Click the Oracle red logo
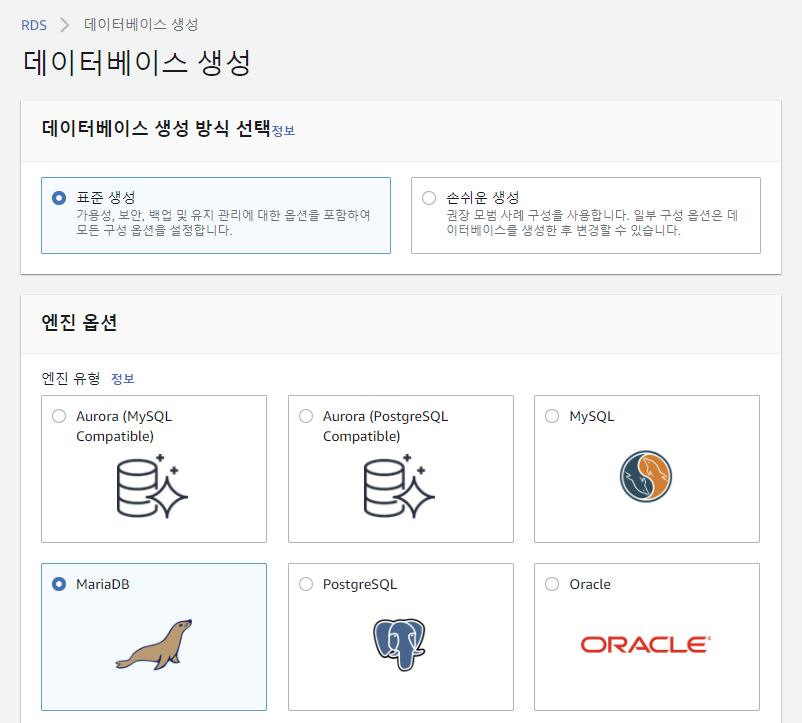Screen dimensions: 802x723 pos(646,644)
